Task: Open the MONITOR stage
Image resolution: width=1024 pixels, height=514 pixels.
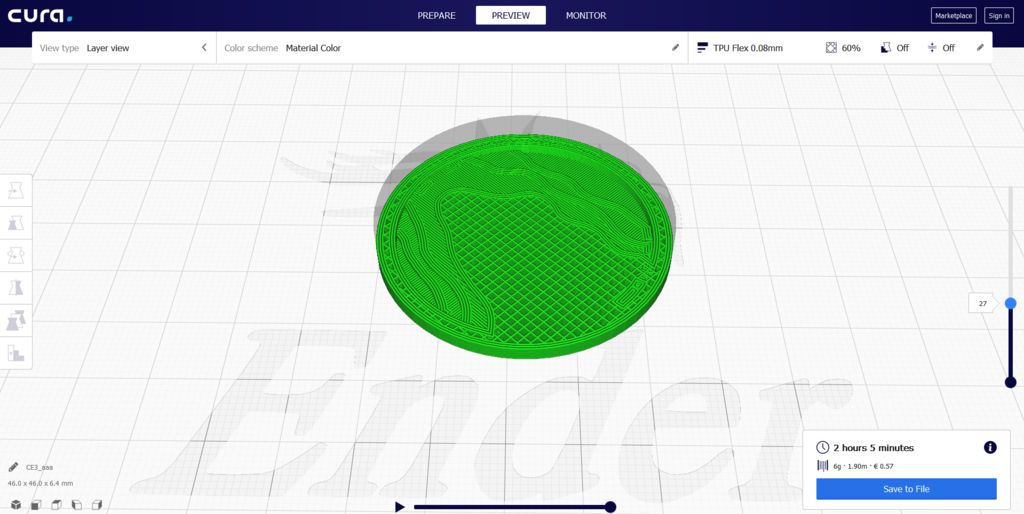Action: tap(586, 16)
